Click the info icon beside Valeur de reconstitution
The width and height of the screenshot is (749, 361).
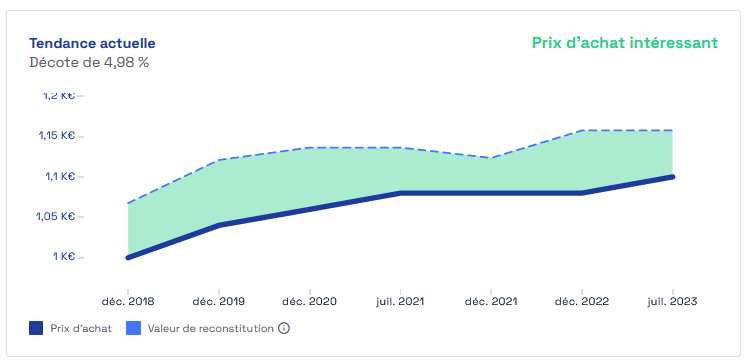pos(284,329)
